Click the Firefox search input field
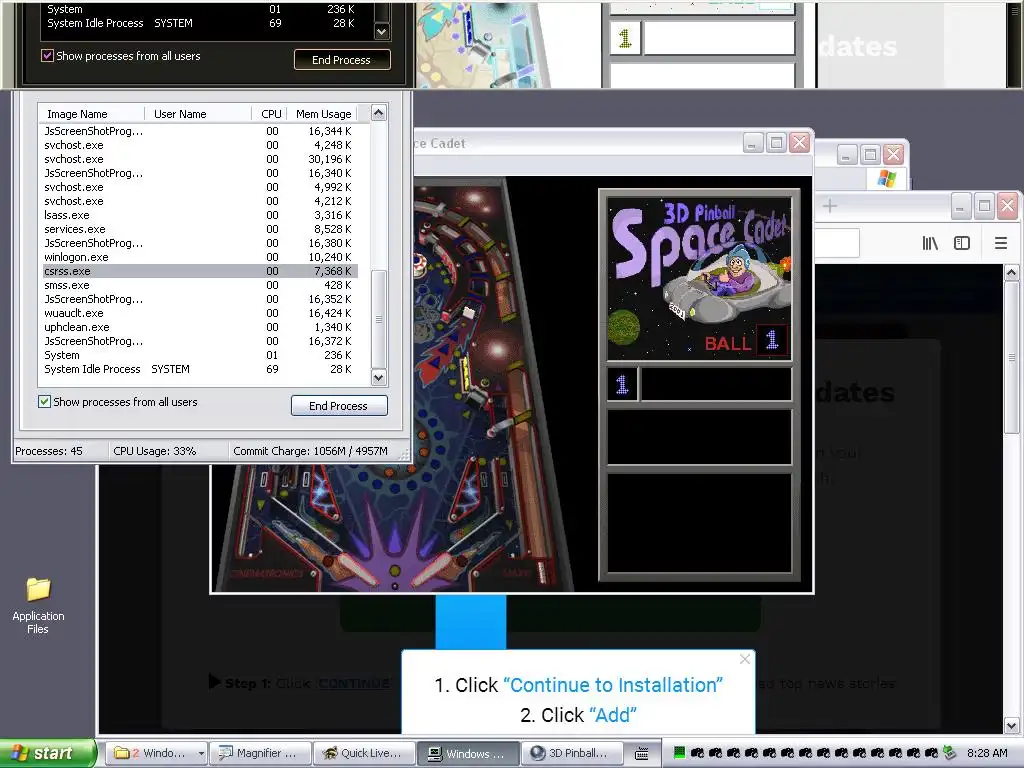The image size is (1024, 768). pos(837,244)
